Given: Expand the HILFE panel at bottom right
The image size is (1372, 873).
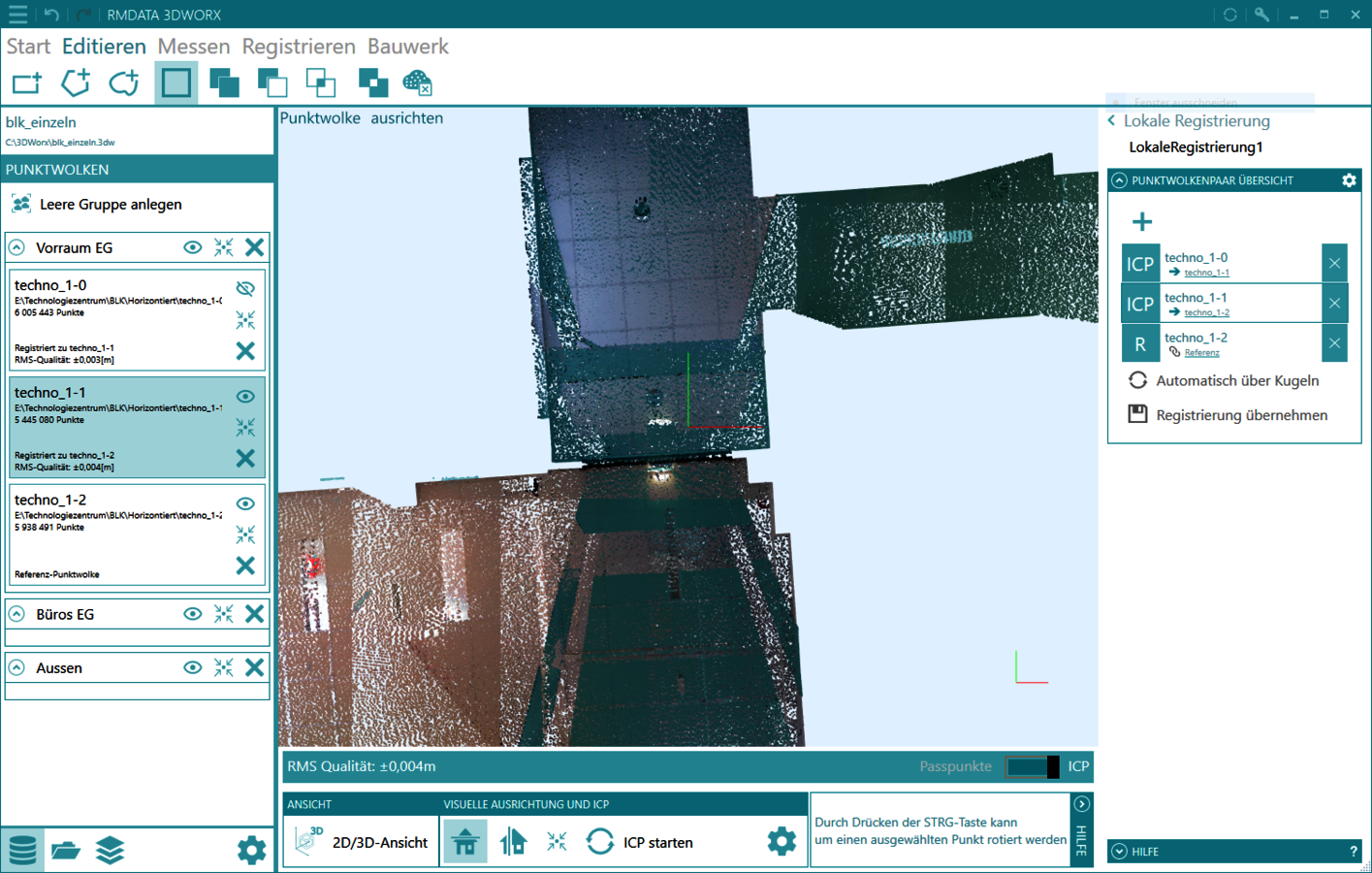Looking at the screenshot, I should click(1120, 852).
